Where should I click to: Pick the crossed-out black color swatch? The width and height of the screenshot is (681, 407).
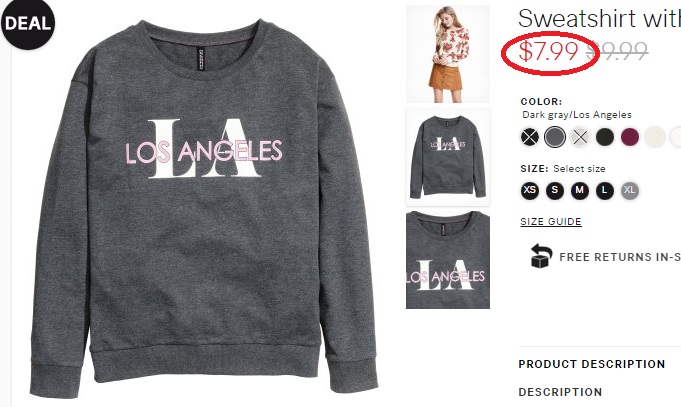529,137
